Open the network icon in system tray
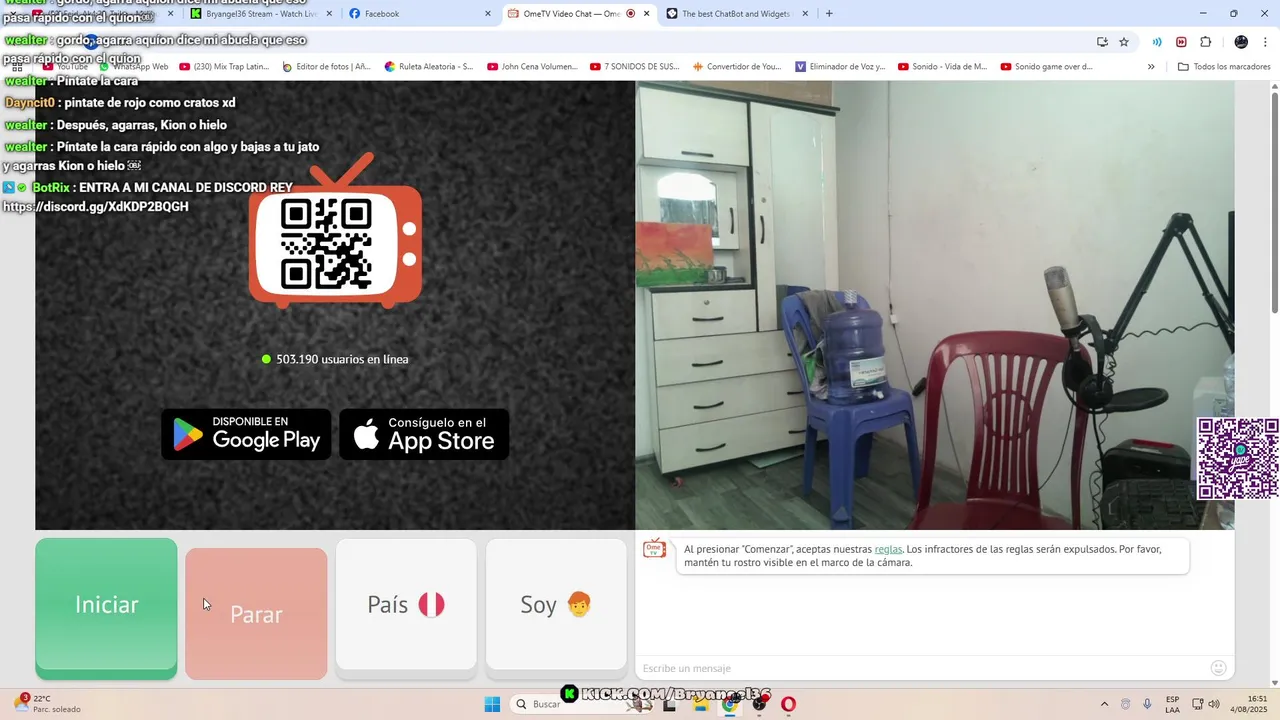This screenshot has width=1280, height=720. (1196, 704)
